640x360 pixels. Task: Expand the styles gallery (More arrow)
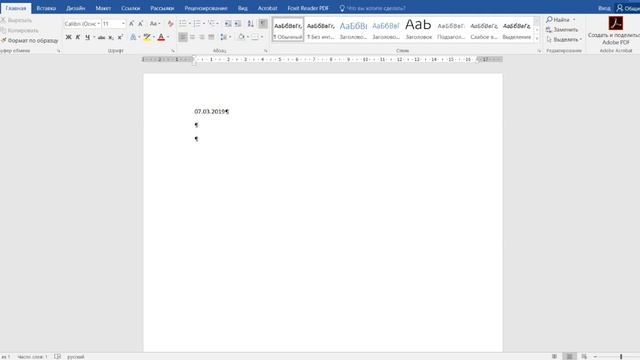(x=537, y=38)
